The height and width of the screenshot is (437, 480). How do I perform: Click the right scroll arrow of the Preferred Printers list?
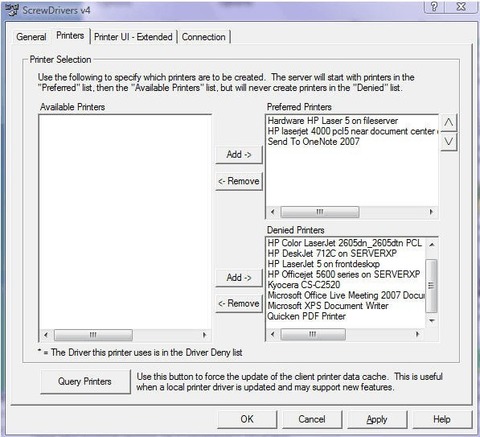pyautogui.click(x=431, y=212)
